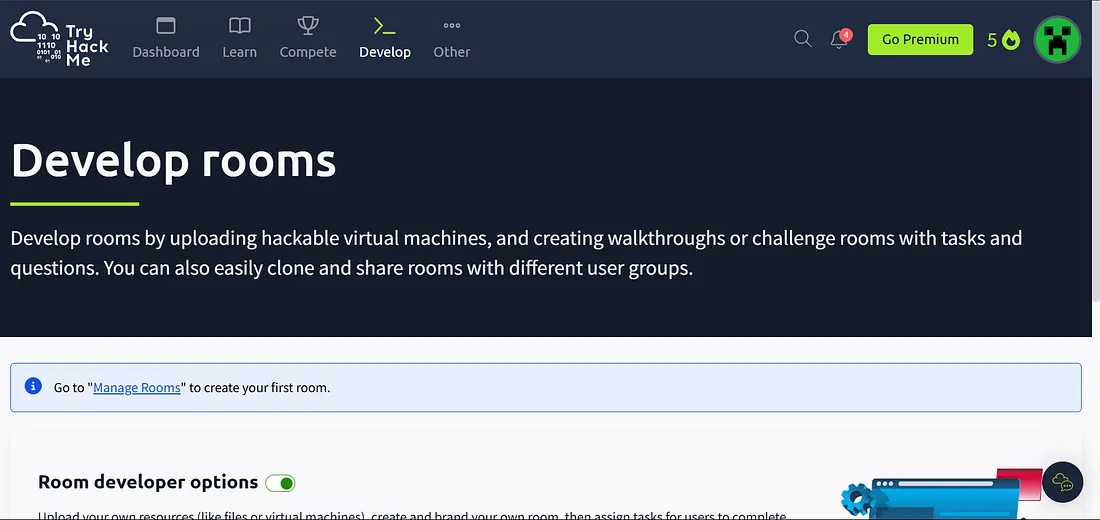The height and width of the screenshot is (520, 1100).
Task: Open the Compete nav item
Action: click(308, 39)
